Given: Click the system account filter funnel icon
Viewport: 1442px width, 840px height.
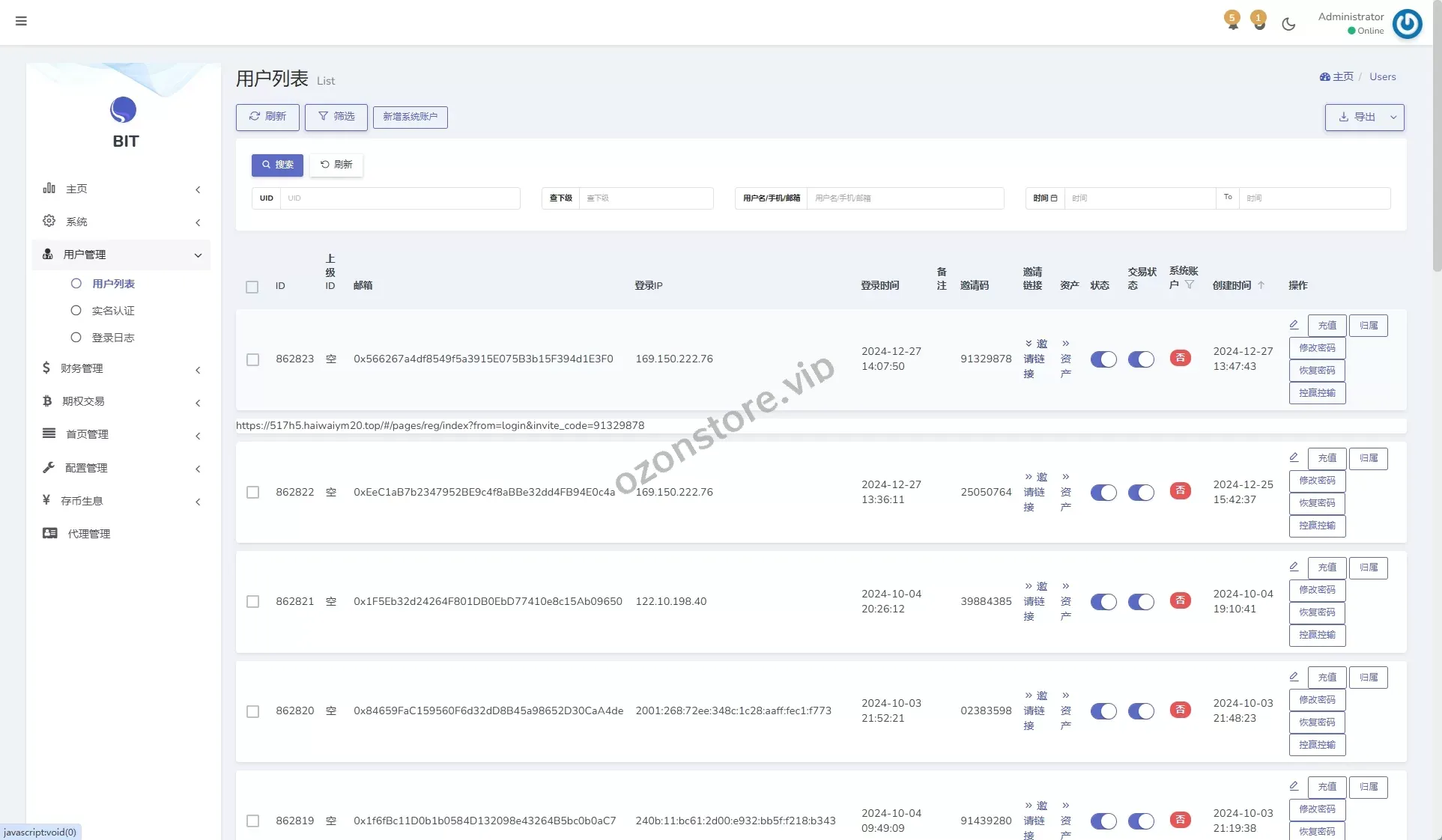Looking at the screenshot, I should pyautogui.click(x=1190, y=284).
